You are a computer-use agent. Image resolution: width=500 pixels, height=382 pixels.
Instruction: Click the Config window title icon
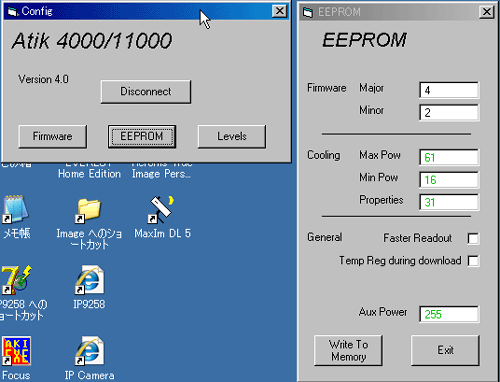pos(13,12)
